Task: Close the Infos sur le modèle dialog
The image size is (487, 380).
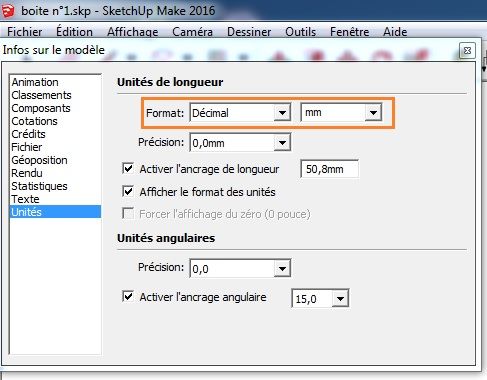Action: point(467,51)
